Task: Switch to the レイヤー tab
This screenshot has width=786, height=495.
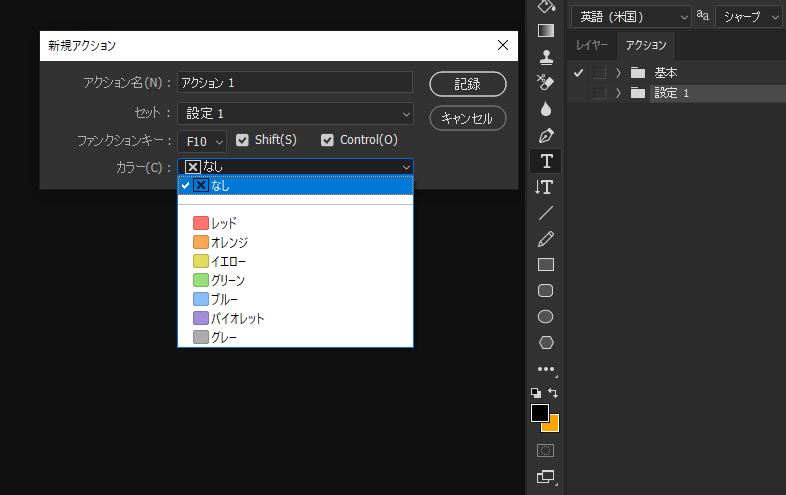Action: [x=590, y=45]
